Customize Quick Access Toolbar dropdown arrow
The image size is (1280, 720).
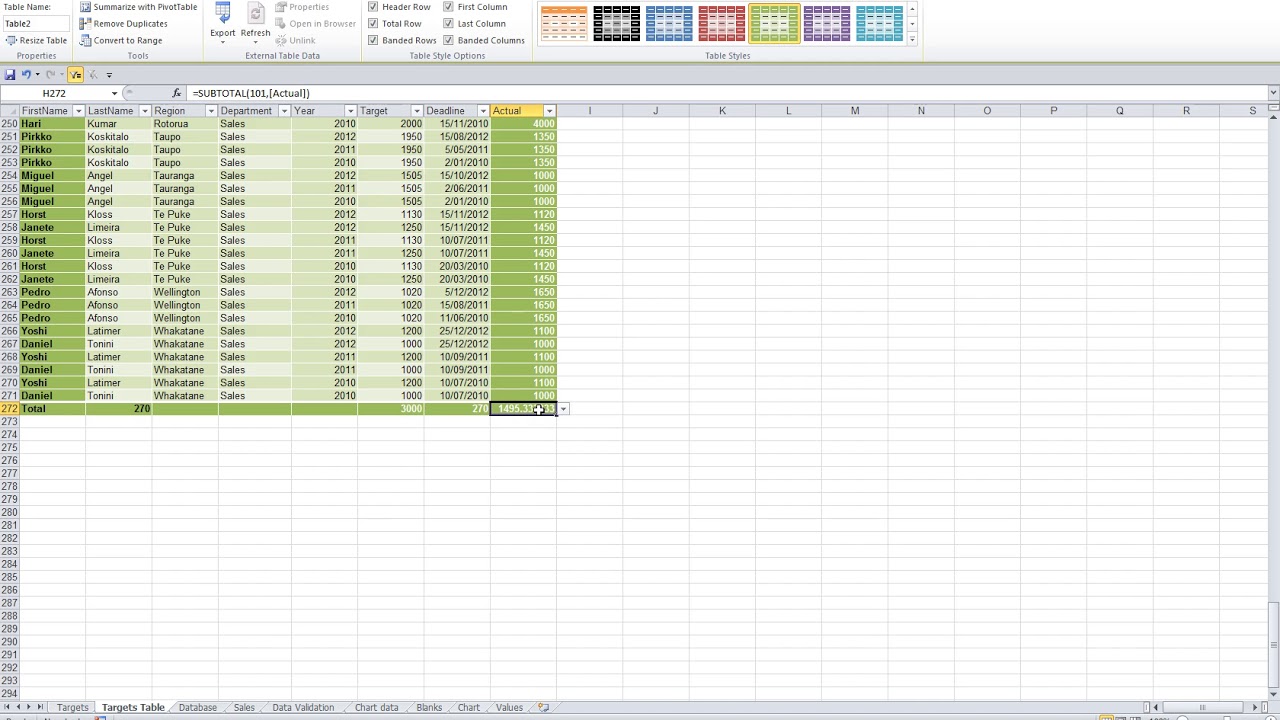point(109,74)
